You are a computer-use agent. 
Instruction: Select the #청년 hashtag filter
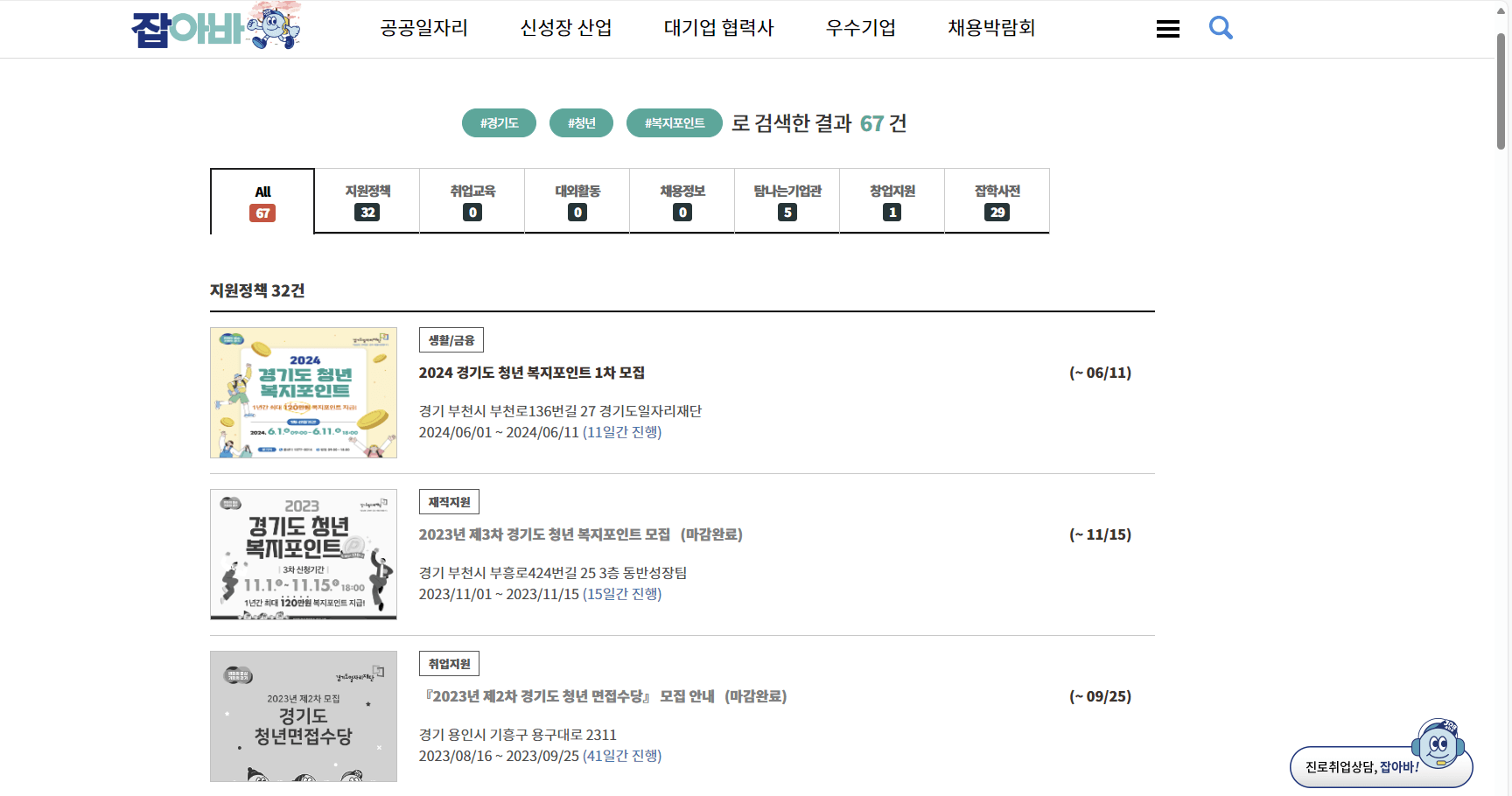click(x=581, y=122)
